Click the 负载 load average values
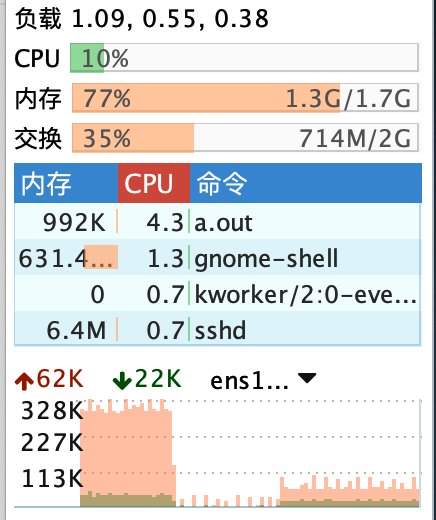 pyautogui.click(x=170, y=18)
